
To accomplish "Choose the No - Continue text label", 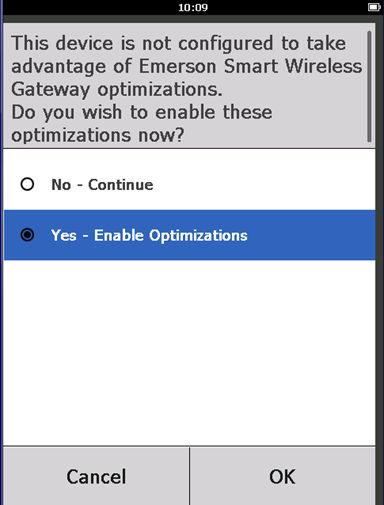I will (102, 185).
